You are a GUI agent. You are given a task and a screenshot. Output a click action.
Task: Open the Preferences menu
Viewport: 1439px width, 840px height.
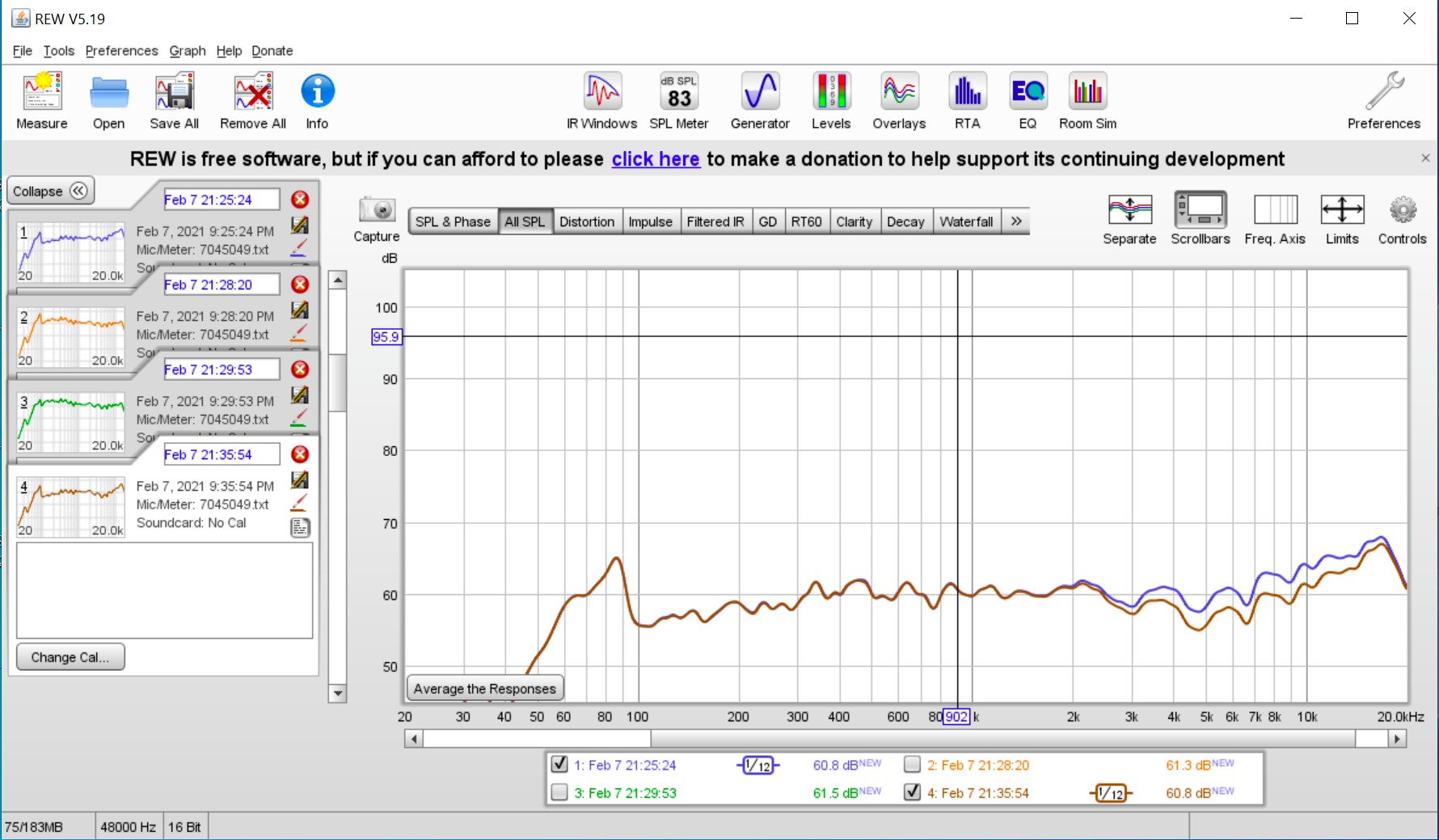tap(121, 51)
